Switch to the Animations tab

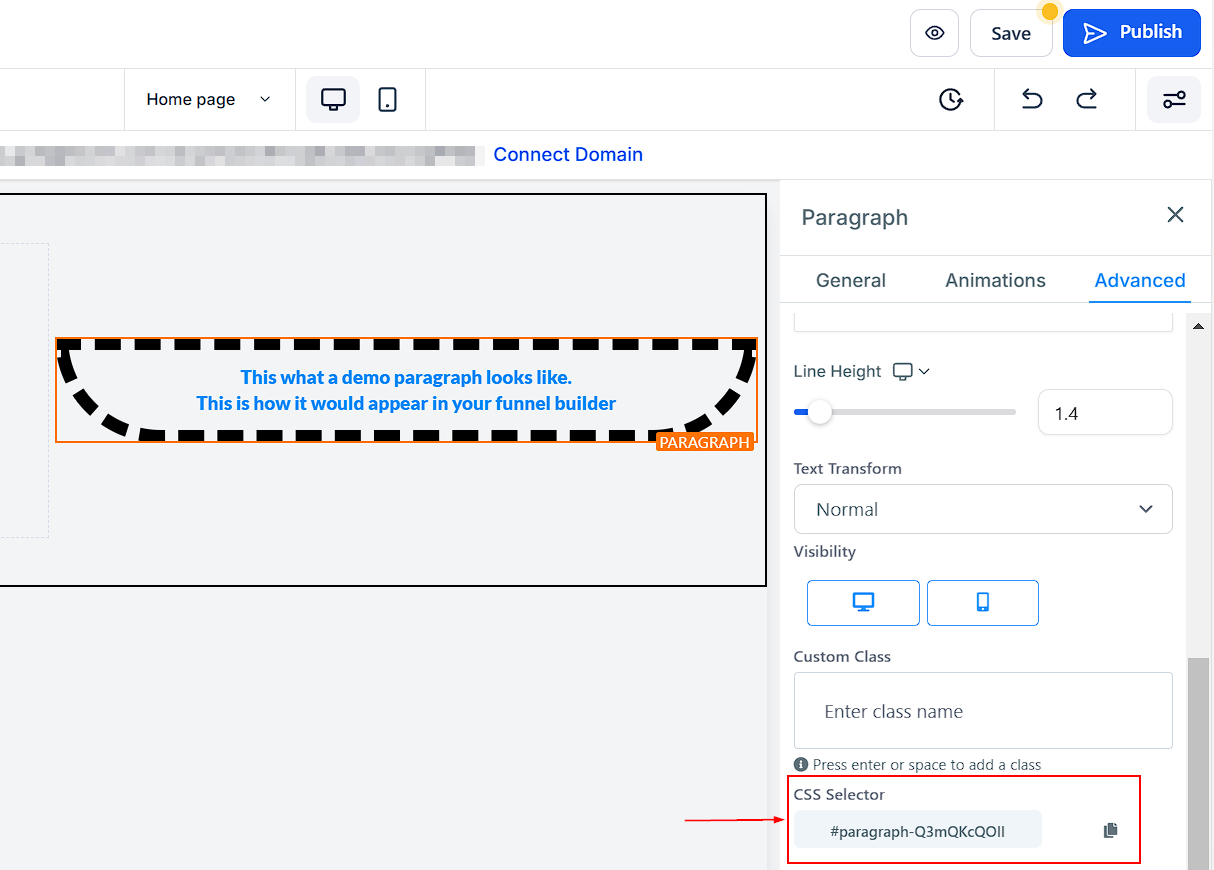pyautogui.click(x=995, y=280)
